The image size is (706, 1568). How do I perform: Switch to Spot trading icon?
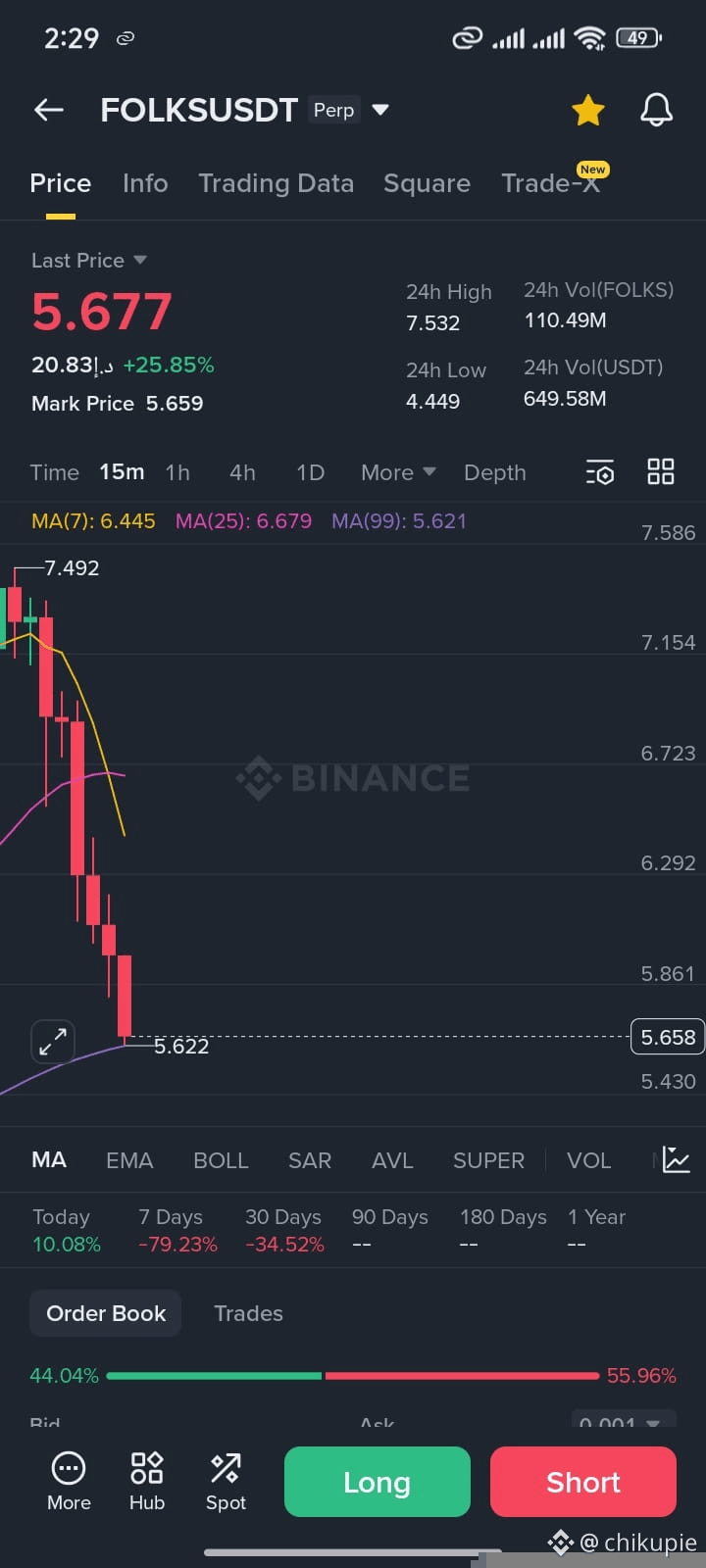pyautogui.click(x=226, y=1482)
